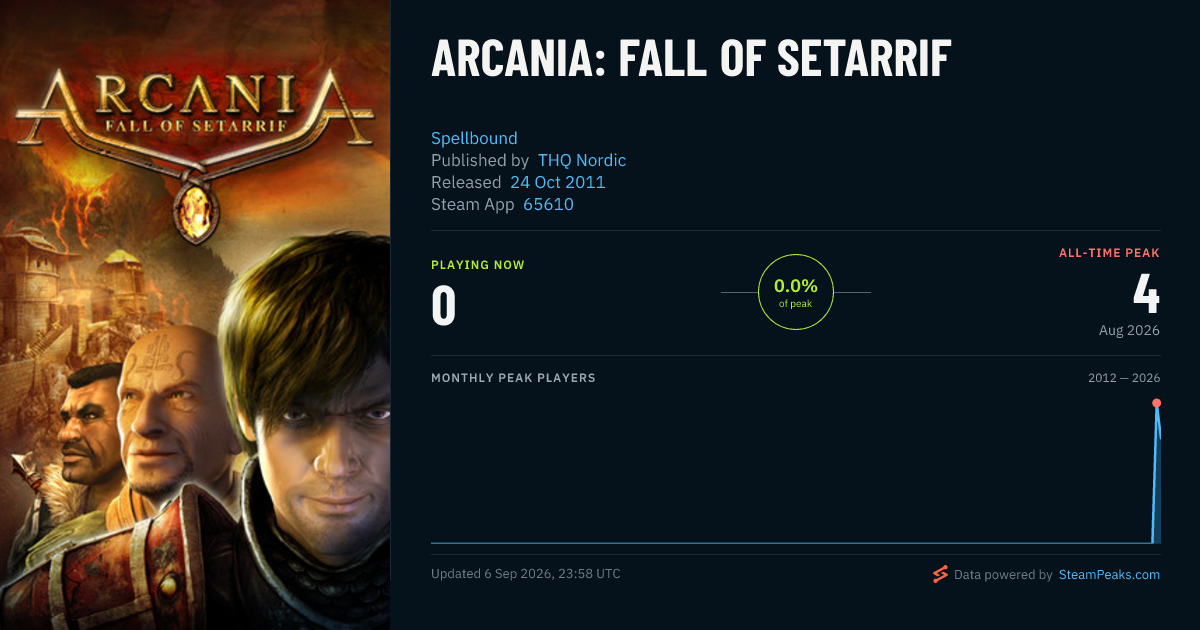The height and width of the screenshot is (630, 1200).
Task: Click the red peak marker on the chart
Action: [x=1156, y=403]
